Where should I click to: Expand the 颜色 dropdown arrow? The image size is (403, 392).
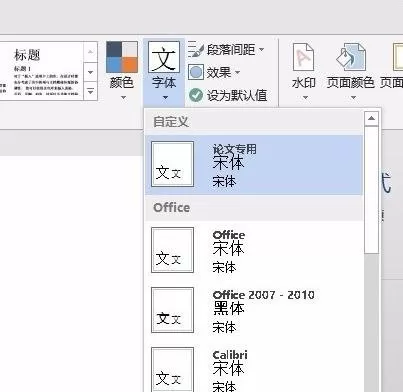(123, 98)
